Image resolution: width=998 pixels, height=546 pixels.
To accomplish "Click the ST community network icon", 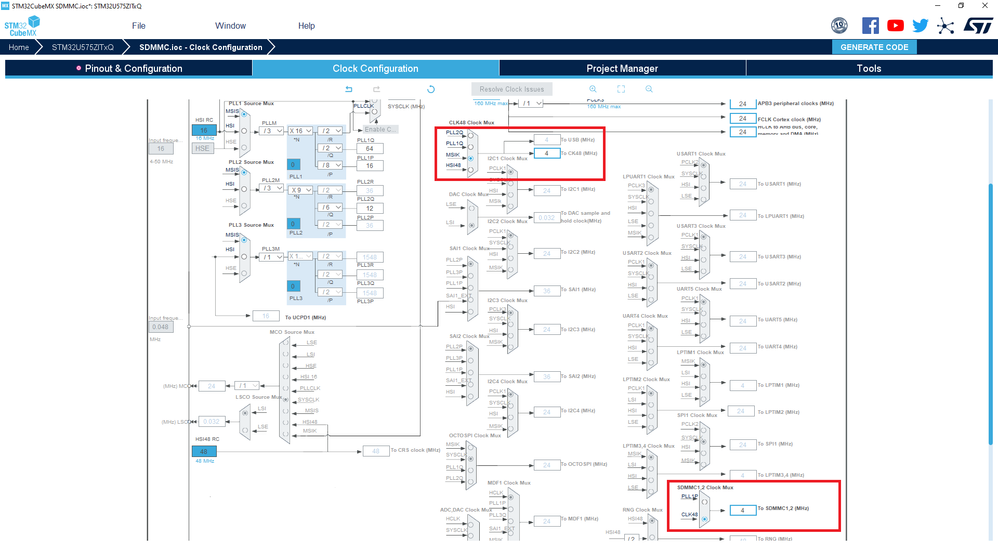I will pyautogui.click(x=945, y=26).
